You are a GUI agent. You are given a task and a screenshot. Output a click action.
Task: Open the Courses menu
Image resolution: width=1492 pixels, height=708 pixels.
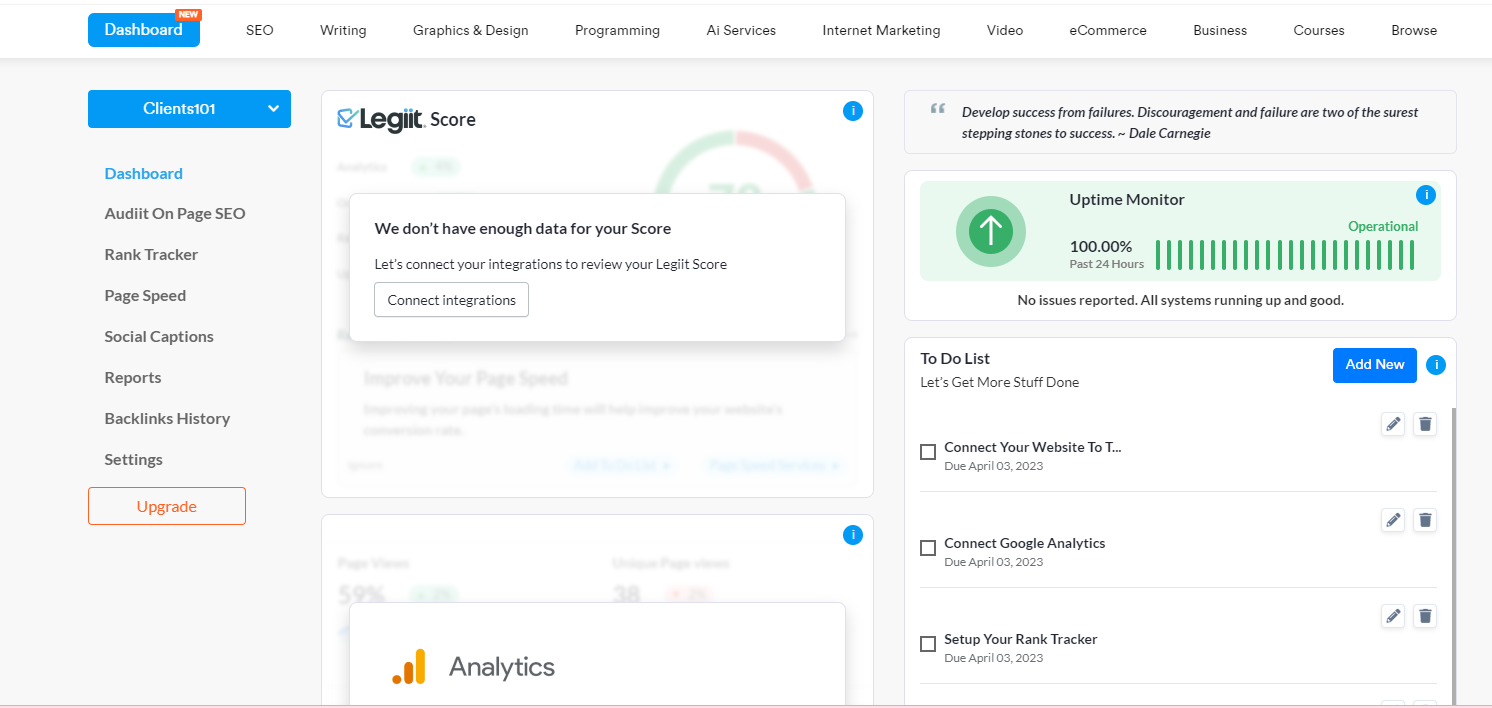click(x=1319, y=30)
